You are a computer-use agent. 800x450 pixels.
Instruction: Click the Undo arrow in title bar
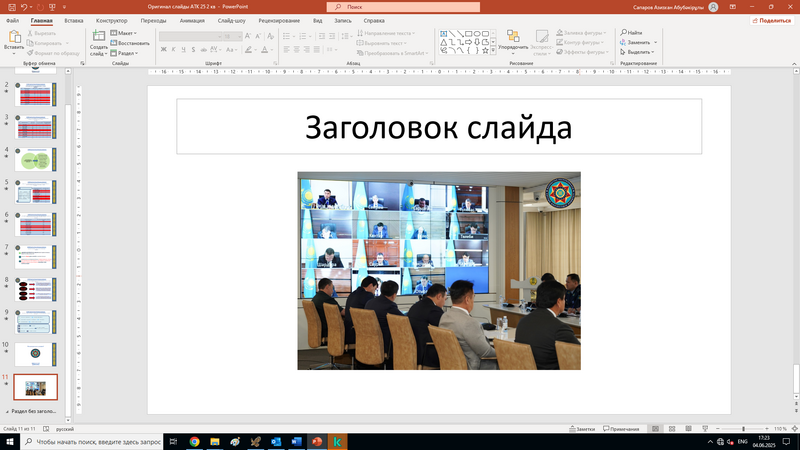(22, 6)
